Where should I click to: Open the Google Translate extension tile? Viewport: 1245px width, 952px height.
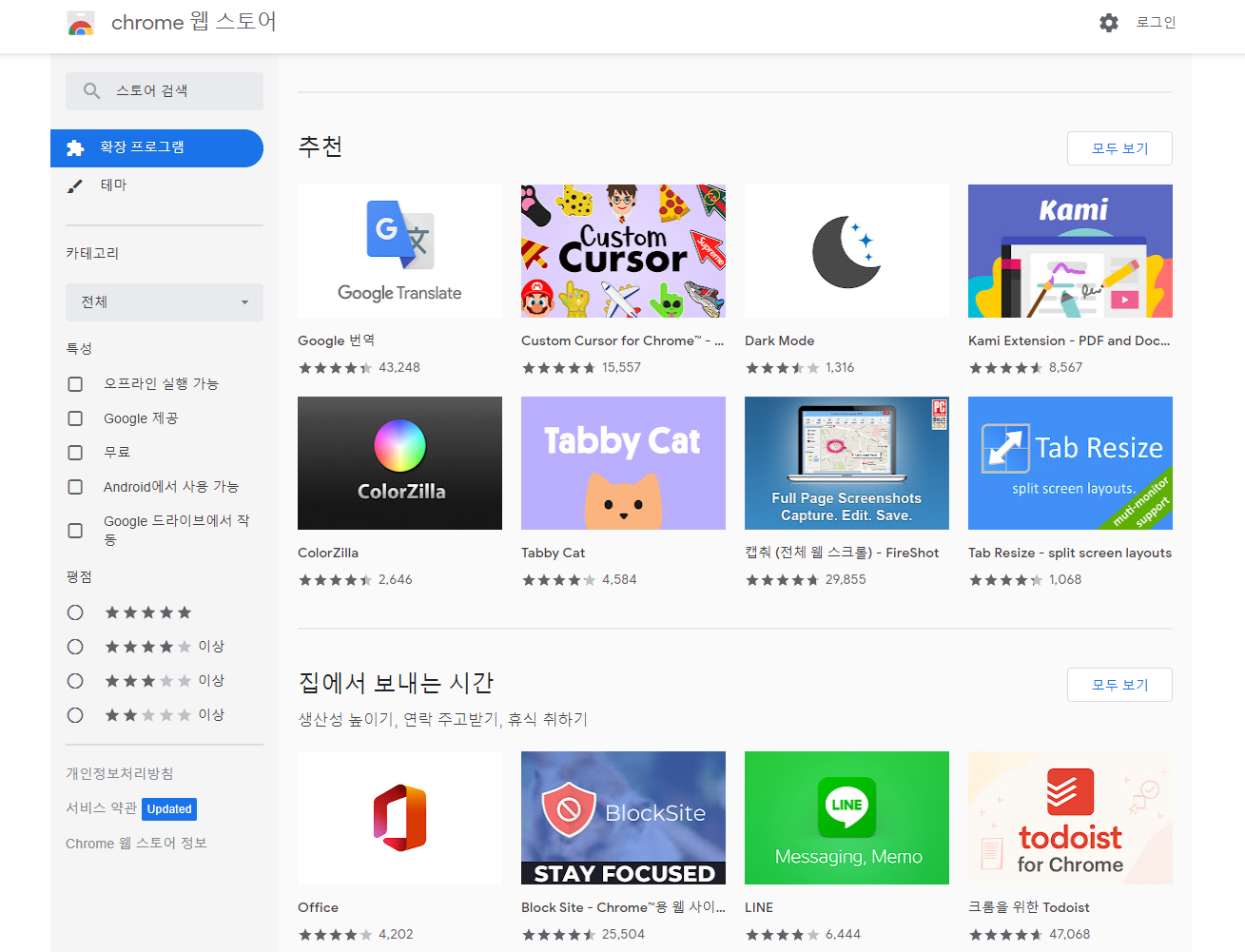(399, 251)
